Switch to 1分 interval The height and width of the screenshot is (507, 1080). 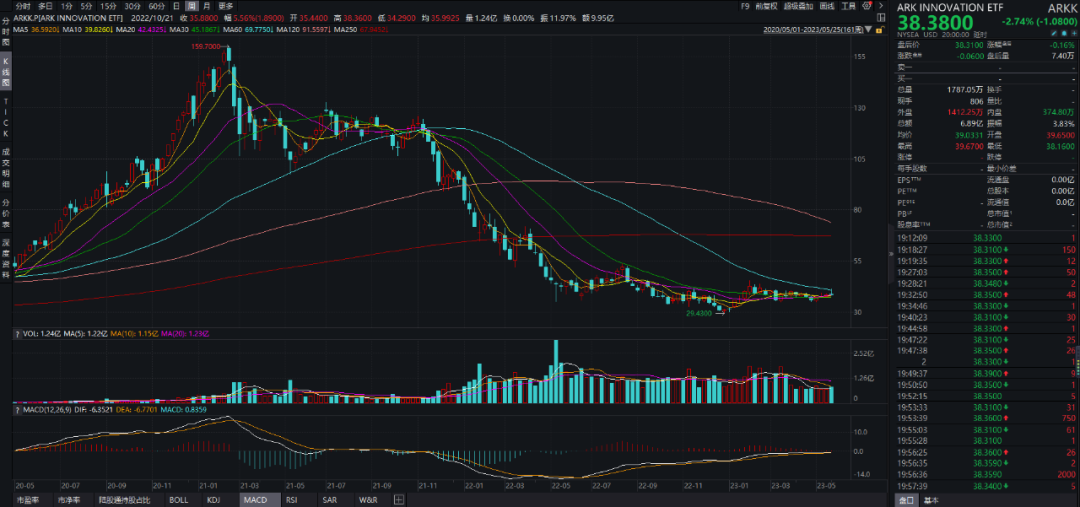pos(67,6)
